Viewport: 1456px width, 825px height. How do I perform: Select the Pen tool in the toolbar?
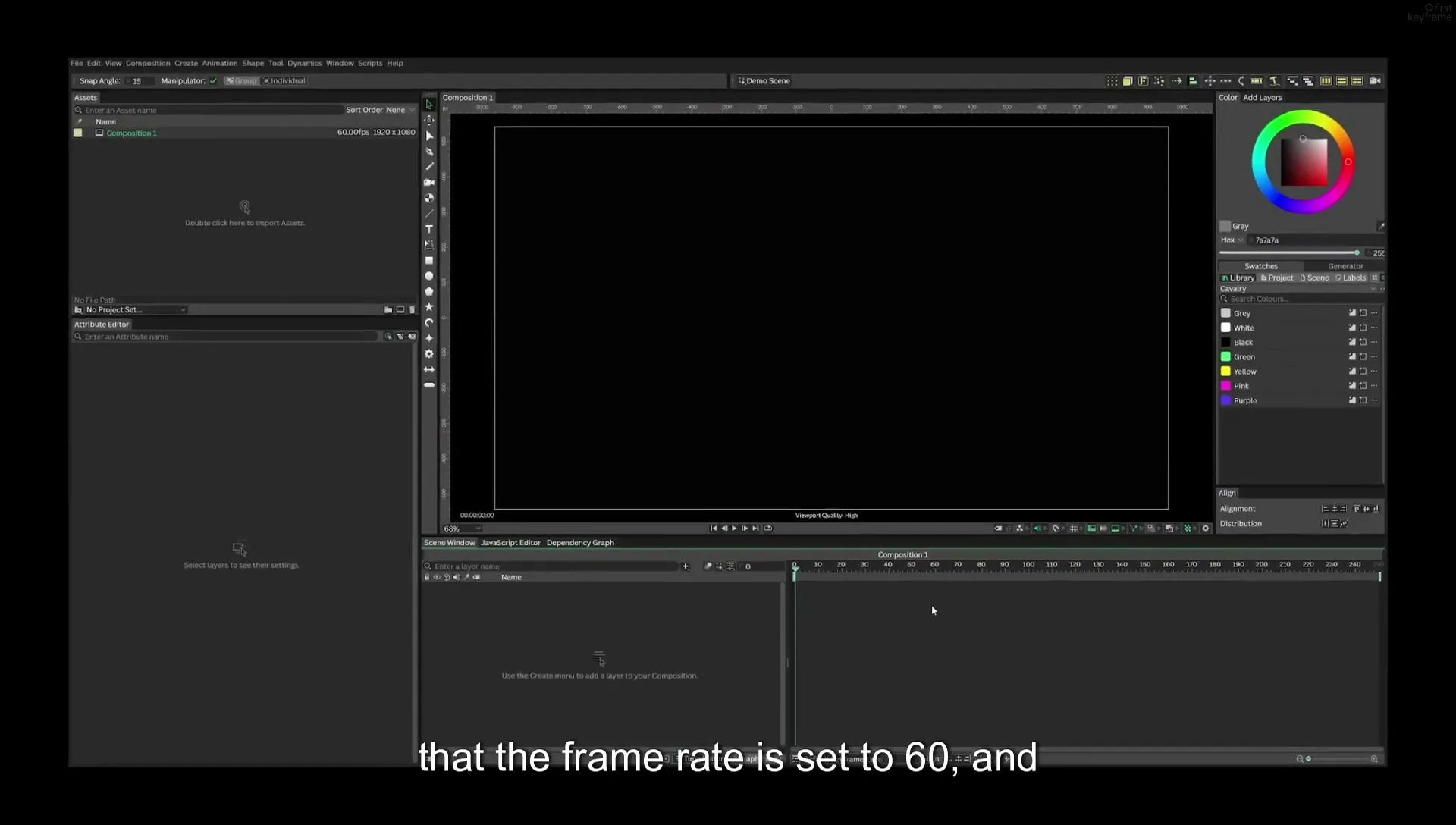pos(429,152)
